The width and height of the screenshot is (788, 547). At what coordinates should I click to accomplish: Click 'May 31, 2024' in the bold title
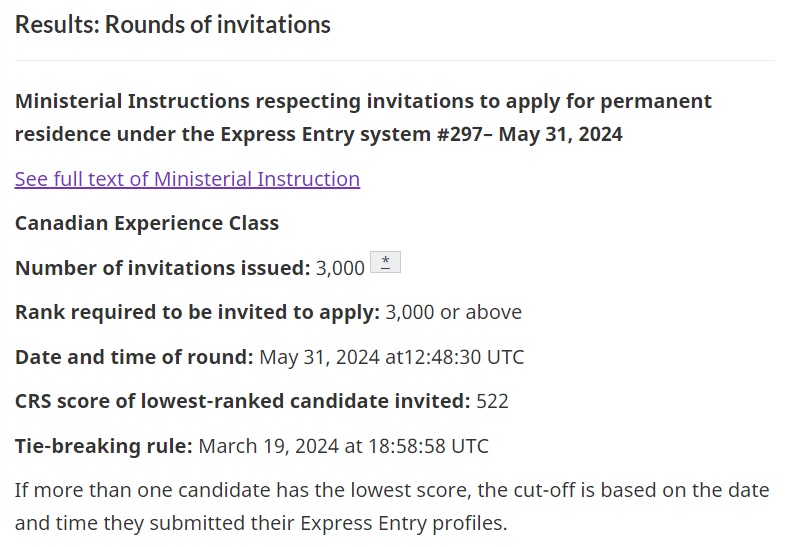(561, 134)
